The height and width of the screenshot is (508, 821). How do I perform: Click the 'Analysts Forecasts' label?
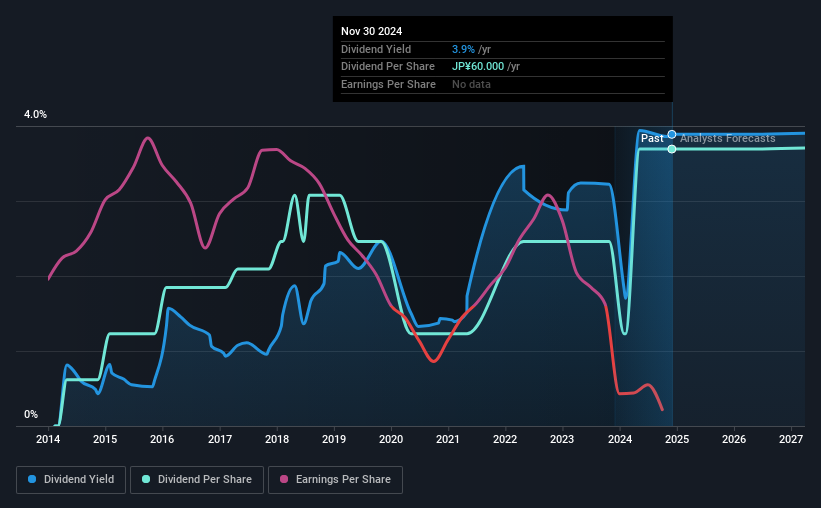pyautogui.click(x=727, y=138)
